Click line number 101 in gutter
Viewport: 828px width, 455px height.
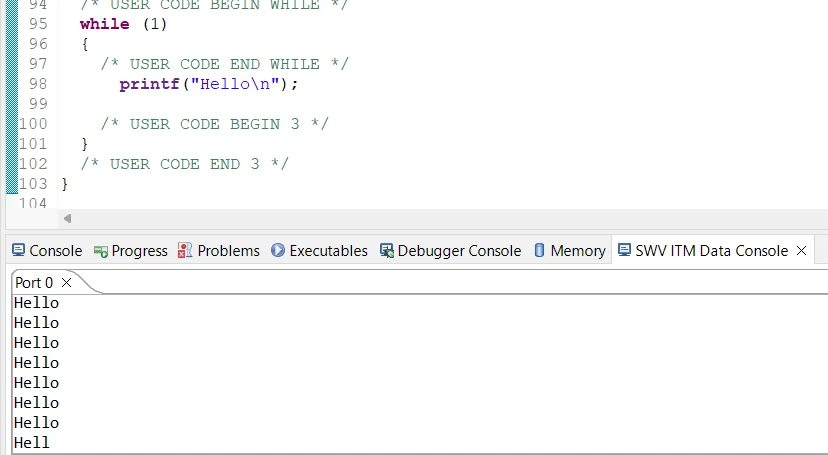click(33, 144)
